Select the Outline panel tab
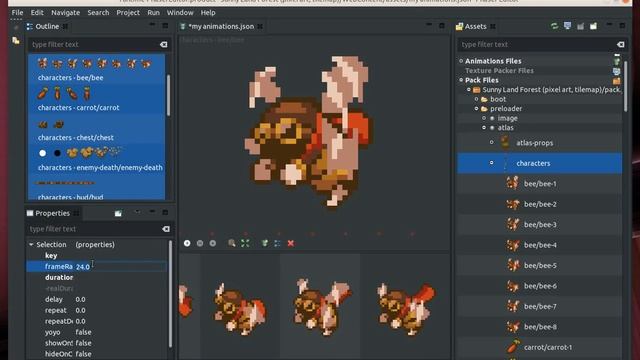640x360 pixels. coord(47,27)
